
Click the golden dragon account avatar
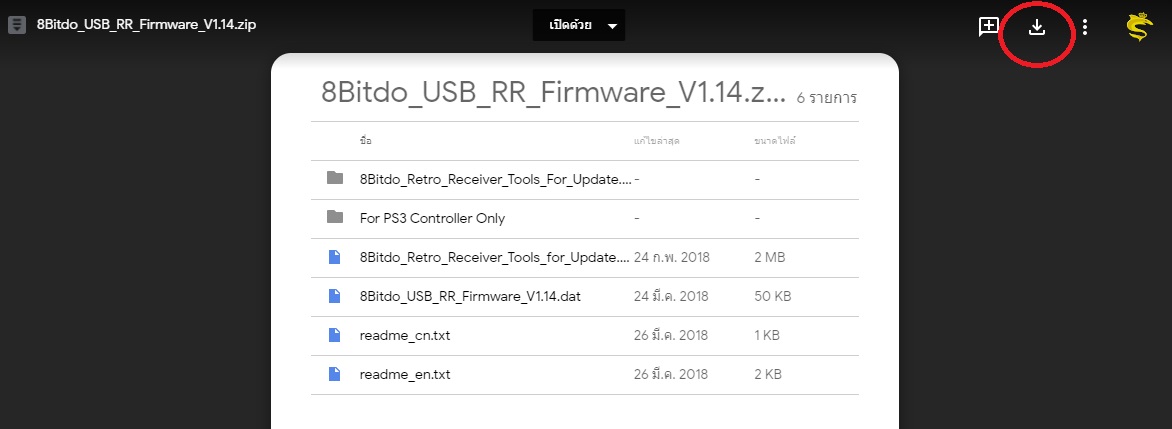coord(1139,27)
